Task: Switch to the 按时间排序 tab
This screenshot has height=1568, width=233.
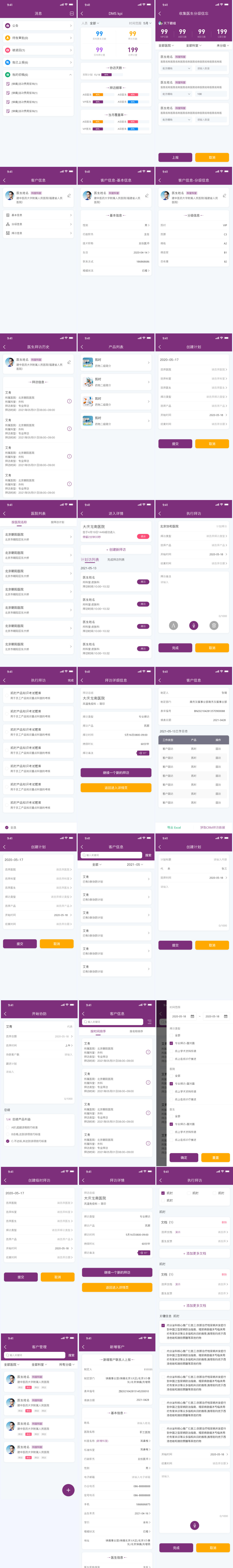Action: coord(98,1031)
